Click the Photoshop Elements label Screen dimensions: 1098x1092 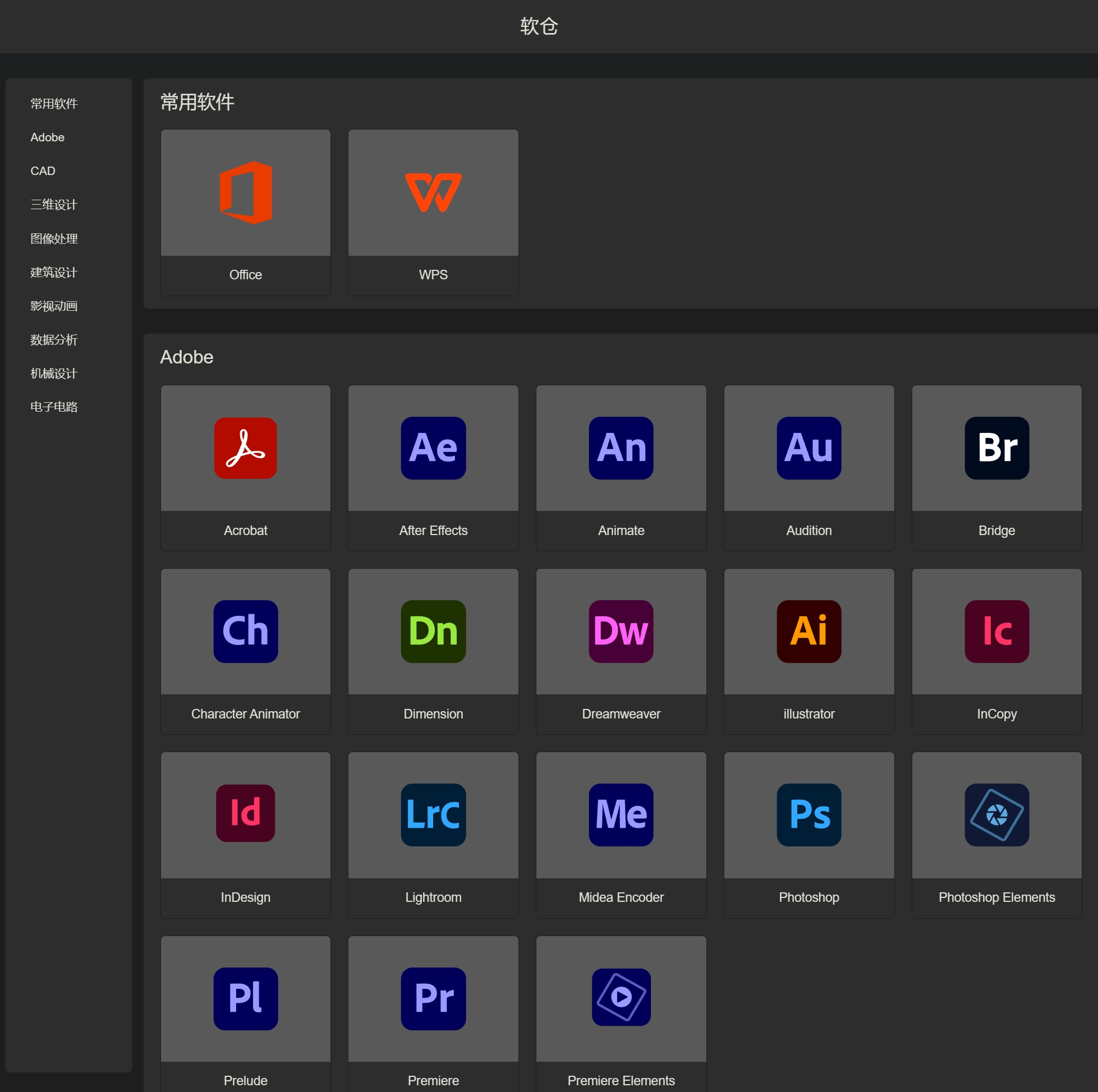[x=996, y=897]
